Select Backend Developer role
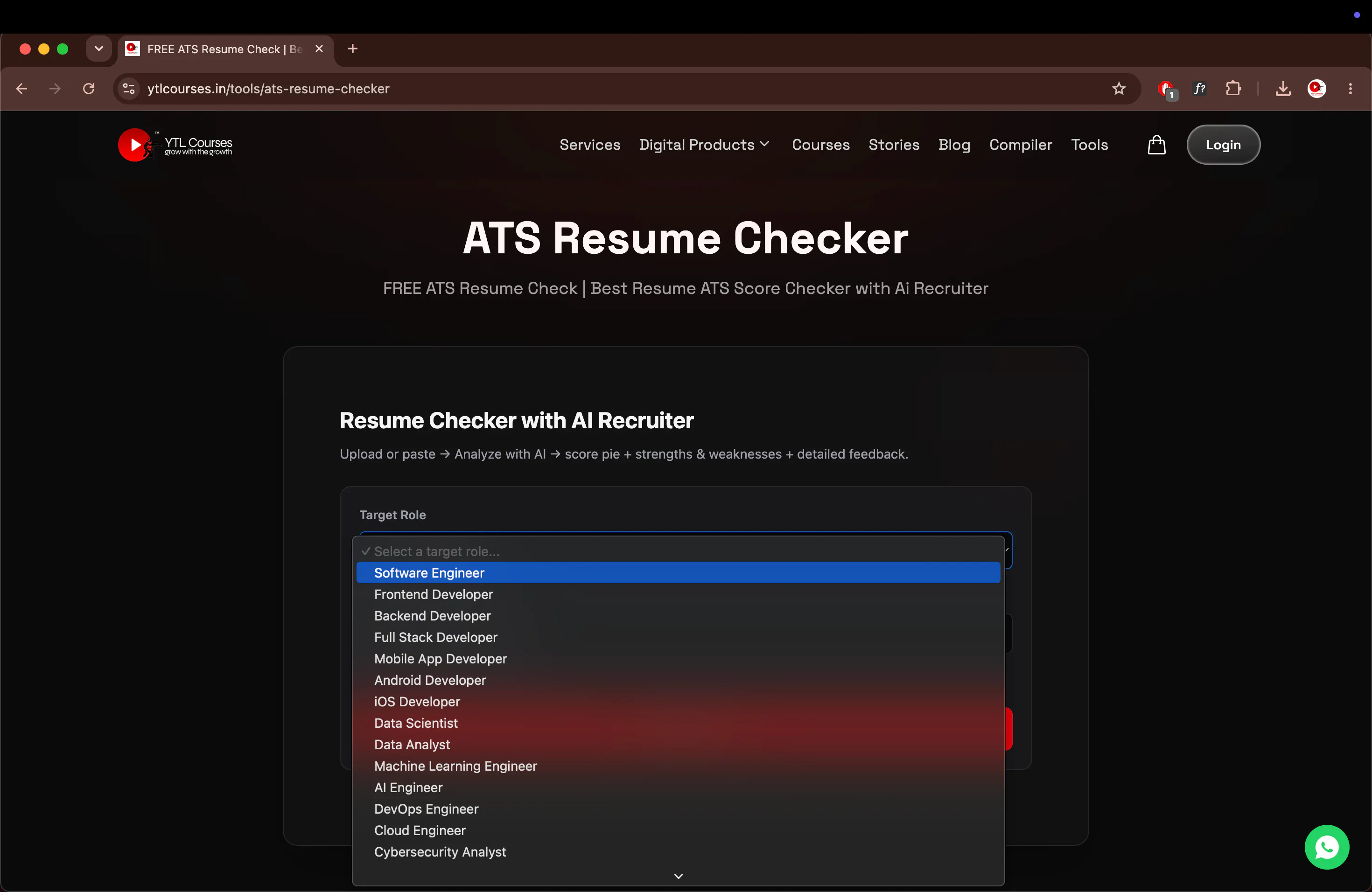The image size is (1372, 892). coord(678,615)
